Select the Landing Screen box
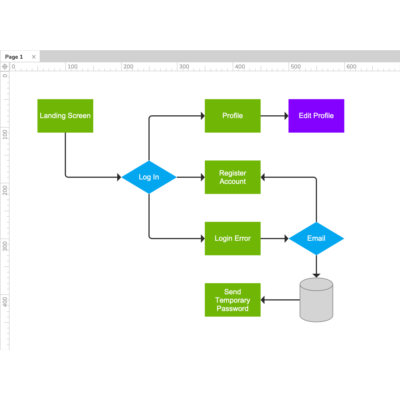 coord(65,116)
